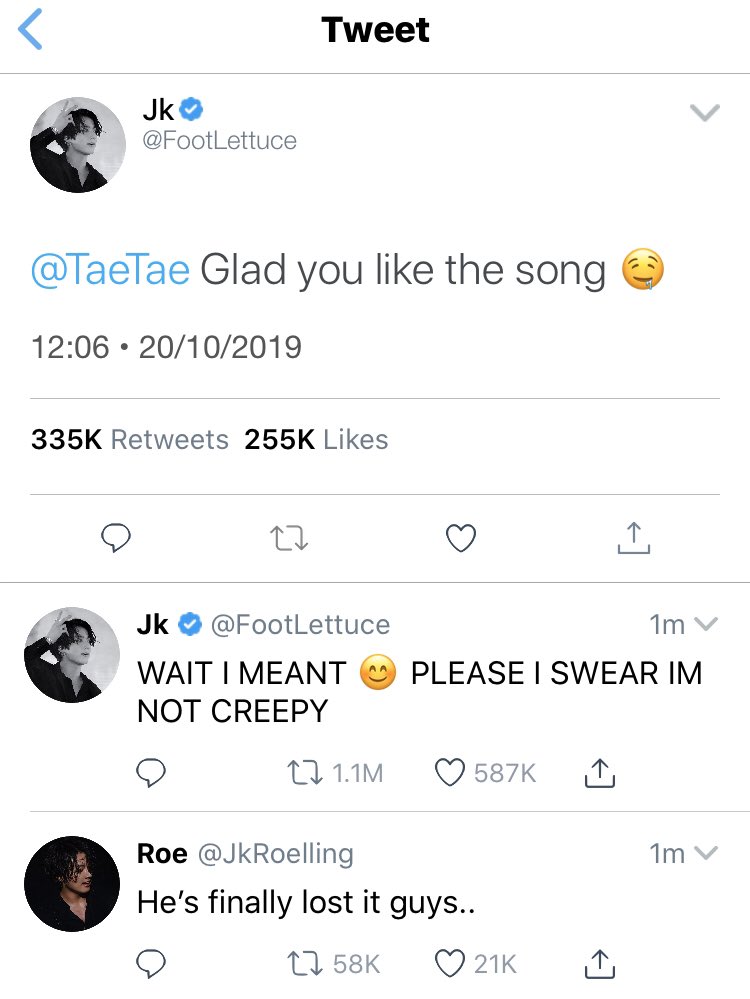Reply to Roe's tweet

[151, 964]
